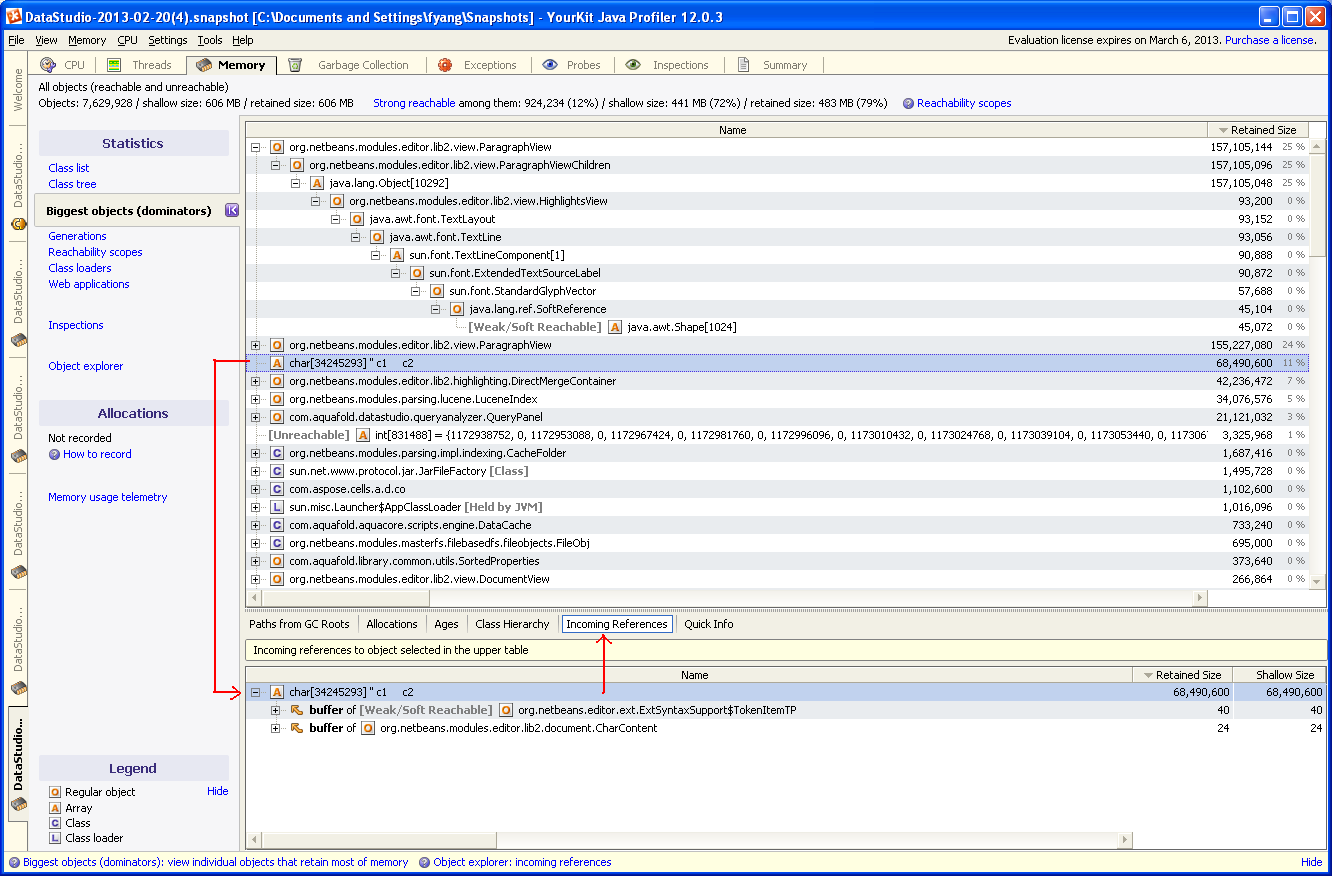Expand the QueryPanel tree node
Screen dimensions: 1332x876
coord(256,417)
